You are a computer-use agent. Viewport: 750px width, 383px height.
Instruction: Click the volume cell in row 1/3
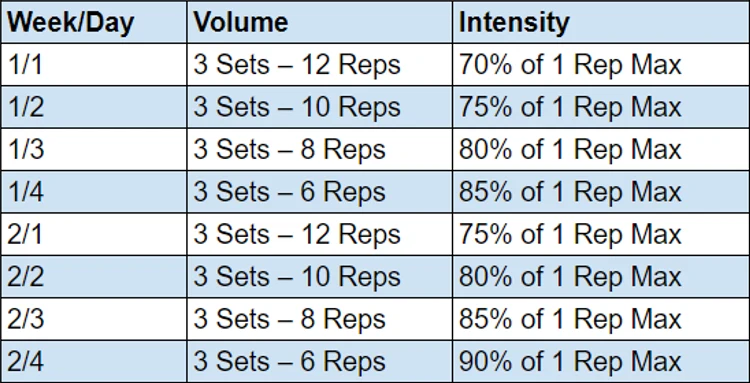pos(320,149)
